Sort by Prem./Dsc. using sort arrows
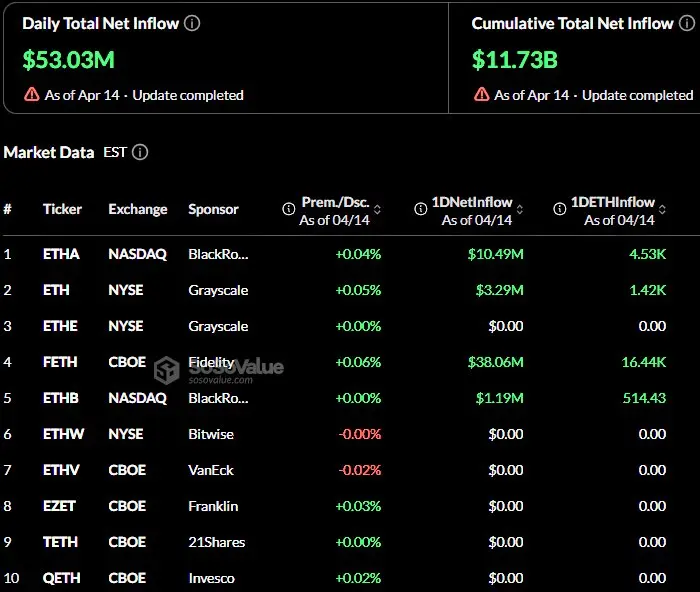 click(x=377, y=209)
